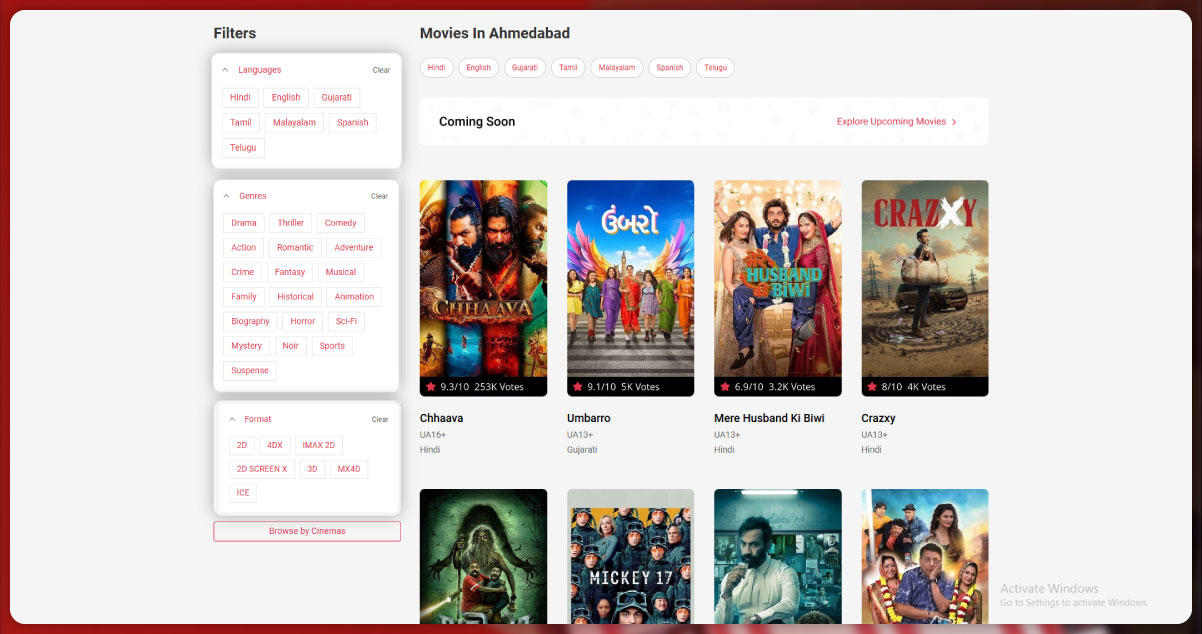Select Gujarati in Languages filter panel

[x=337, y=98]
